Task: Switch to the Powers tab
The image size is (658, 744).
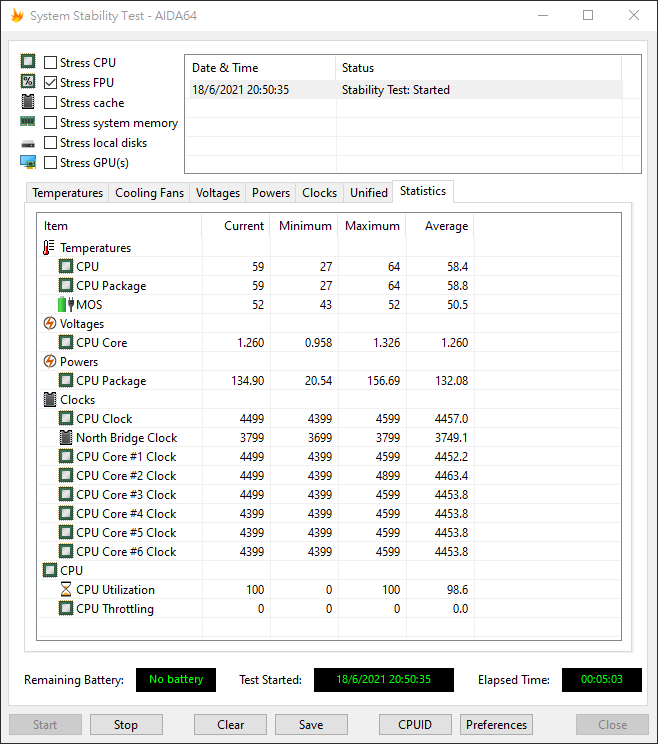Action: (x=271, y=193)
